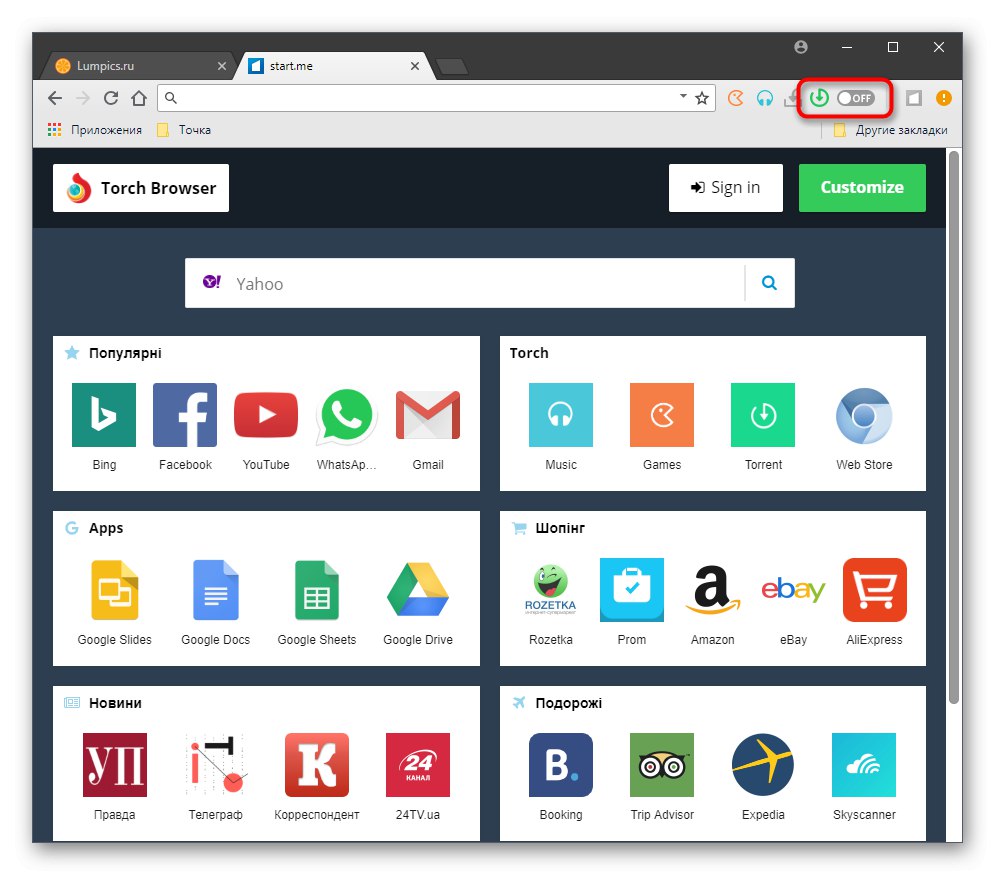Open the Телеграф news tile

(x=216, y=765)
